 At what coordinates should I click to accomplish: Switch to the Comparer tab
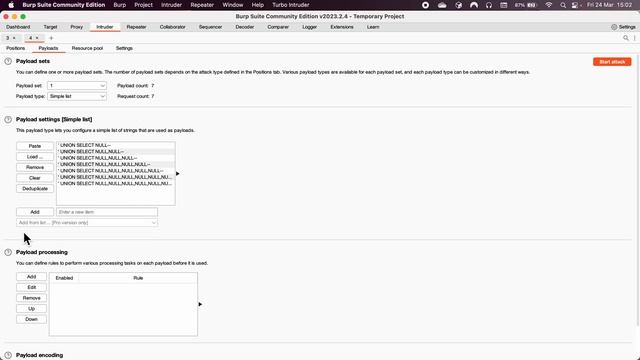pyautogui.click(x=278, y=27)
